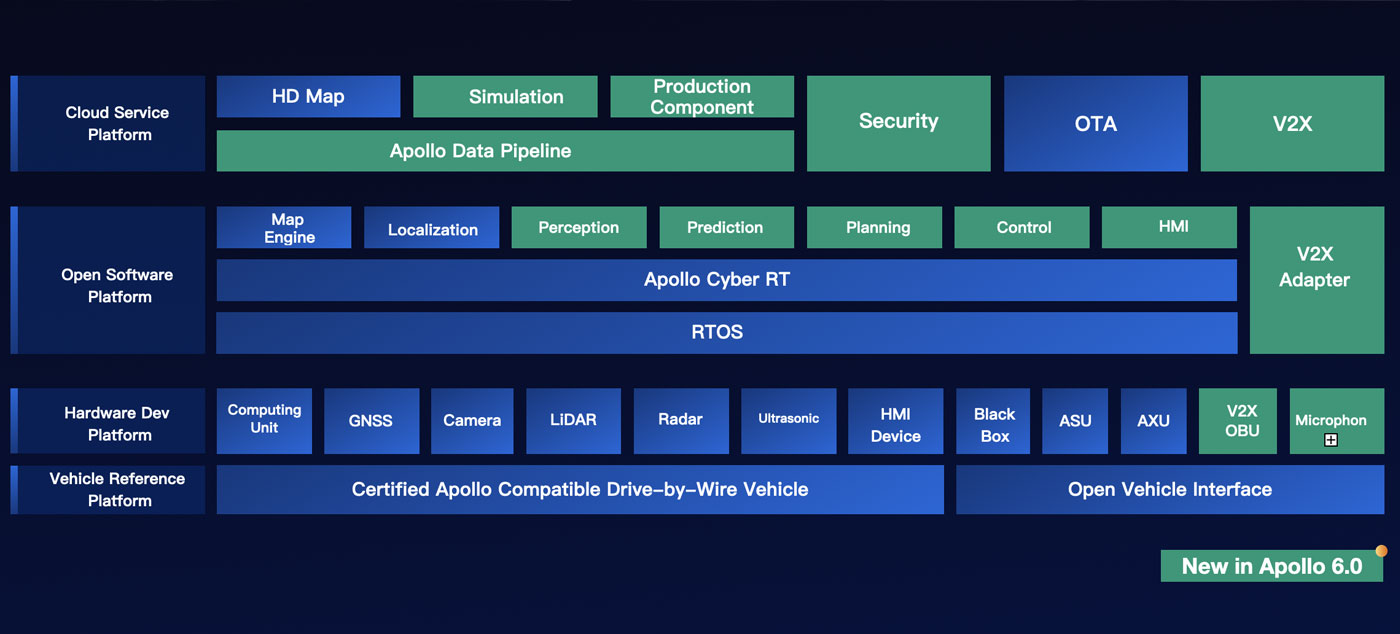Open the Localization block
This screenshot has height=634, width=1400.
[432, 228]
